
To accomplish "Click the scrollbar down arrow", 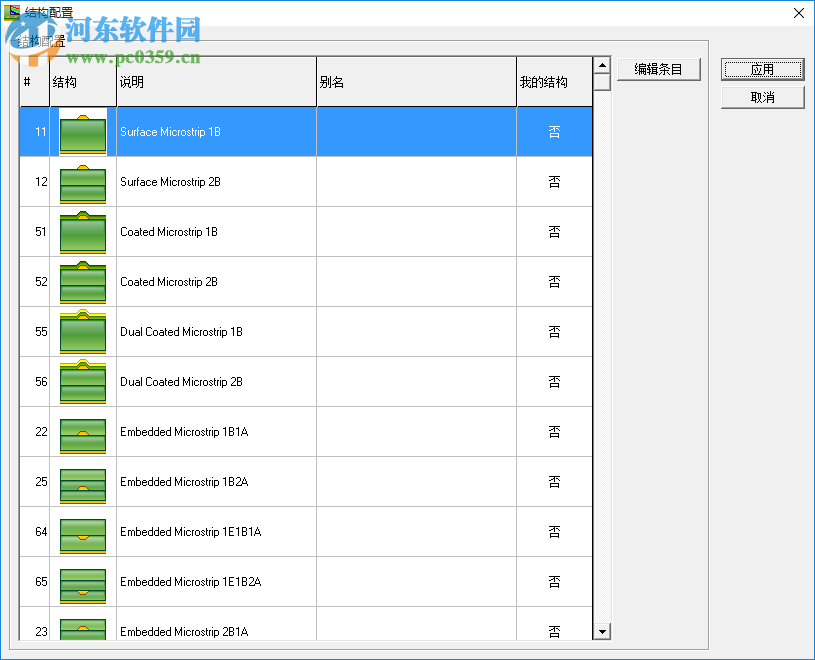I will tap(601, 631).
